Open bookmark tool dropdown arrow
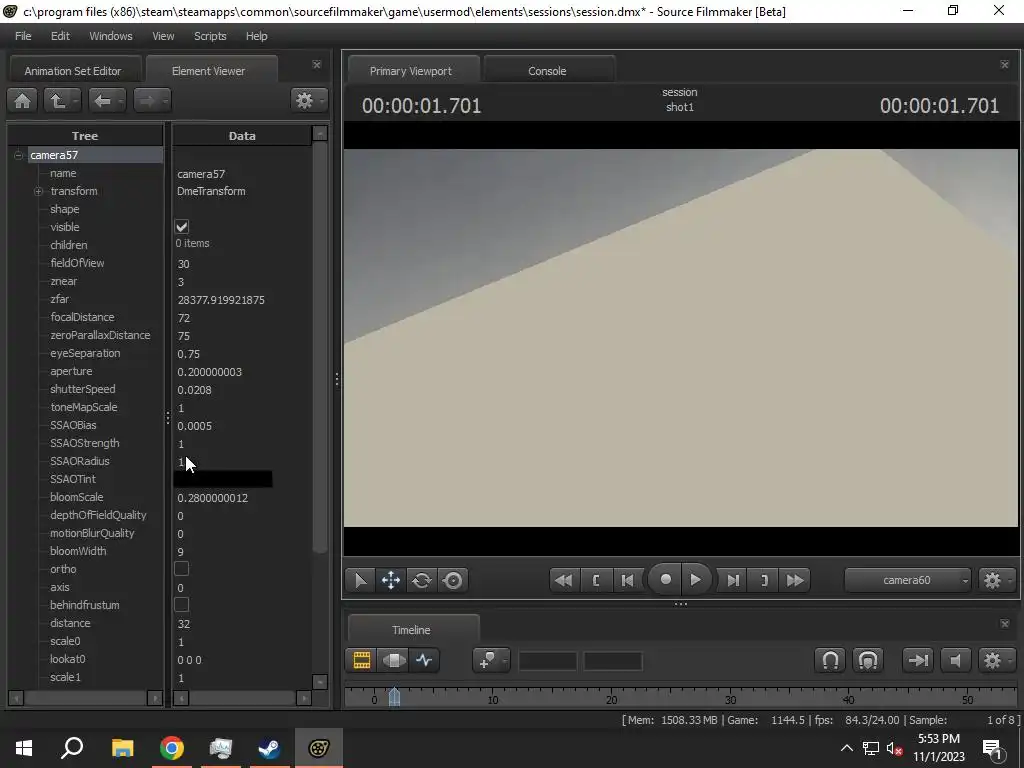 click(504, 661)
